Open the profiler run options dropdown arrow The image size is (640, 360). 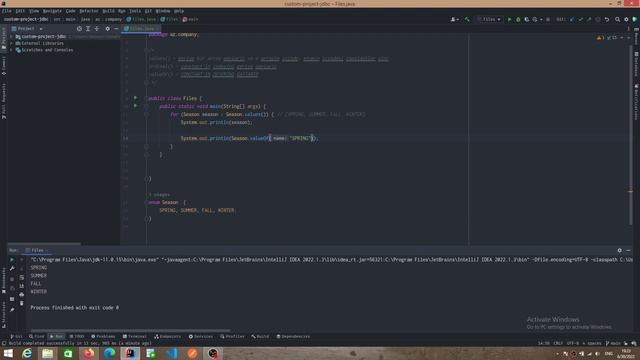point(541,19)
